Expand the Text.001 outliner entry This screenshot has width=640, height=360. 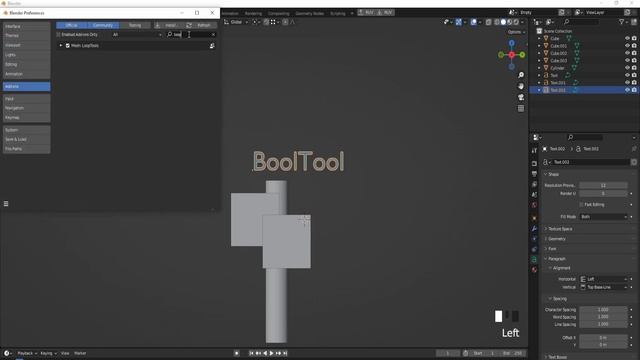point(539,82)
